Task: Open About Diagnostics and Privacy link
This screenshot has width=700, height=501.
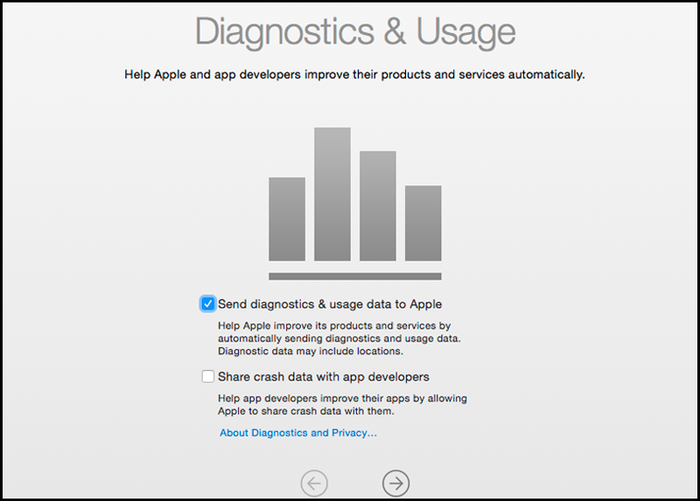Action: (298, 433)
